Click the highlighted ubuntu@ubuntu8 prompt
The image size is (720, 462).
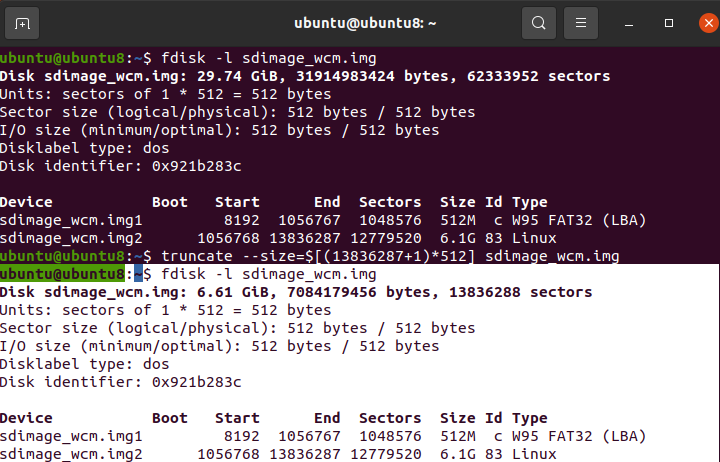(62, 274)
